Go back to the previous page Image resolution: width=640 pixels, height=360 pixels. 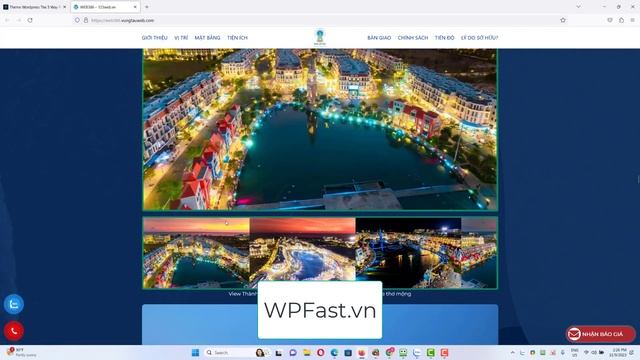7,20
